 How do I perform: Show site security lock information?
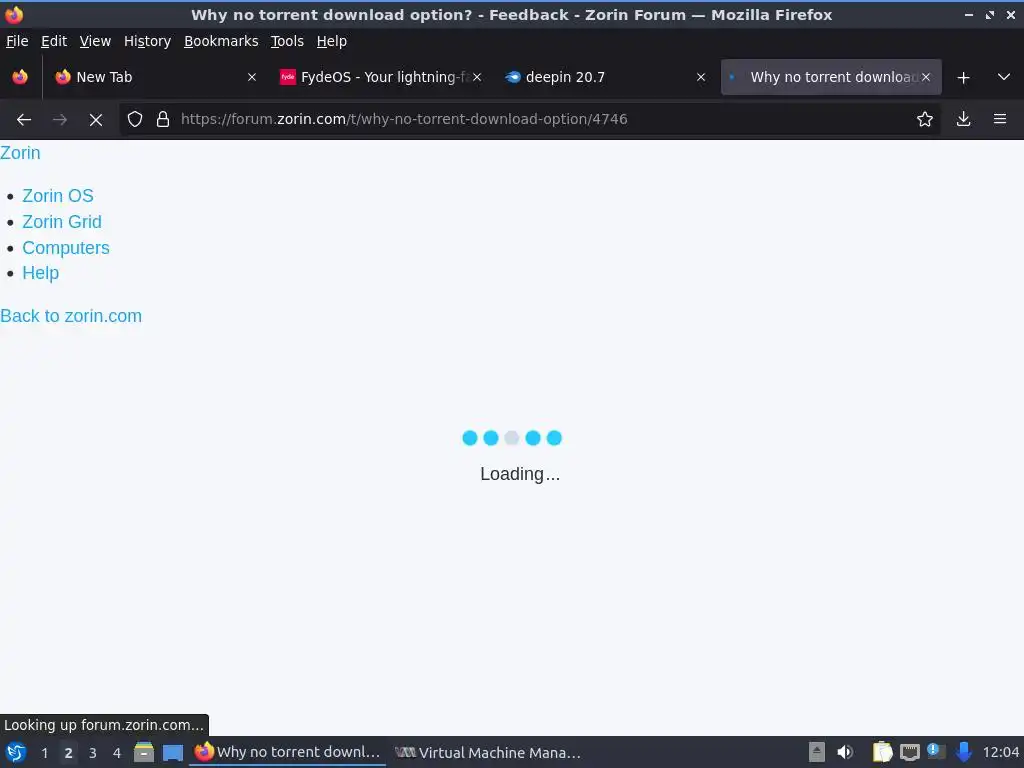pos(163,119)
